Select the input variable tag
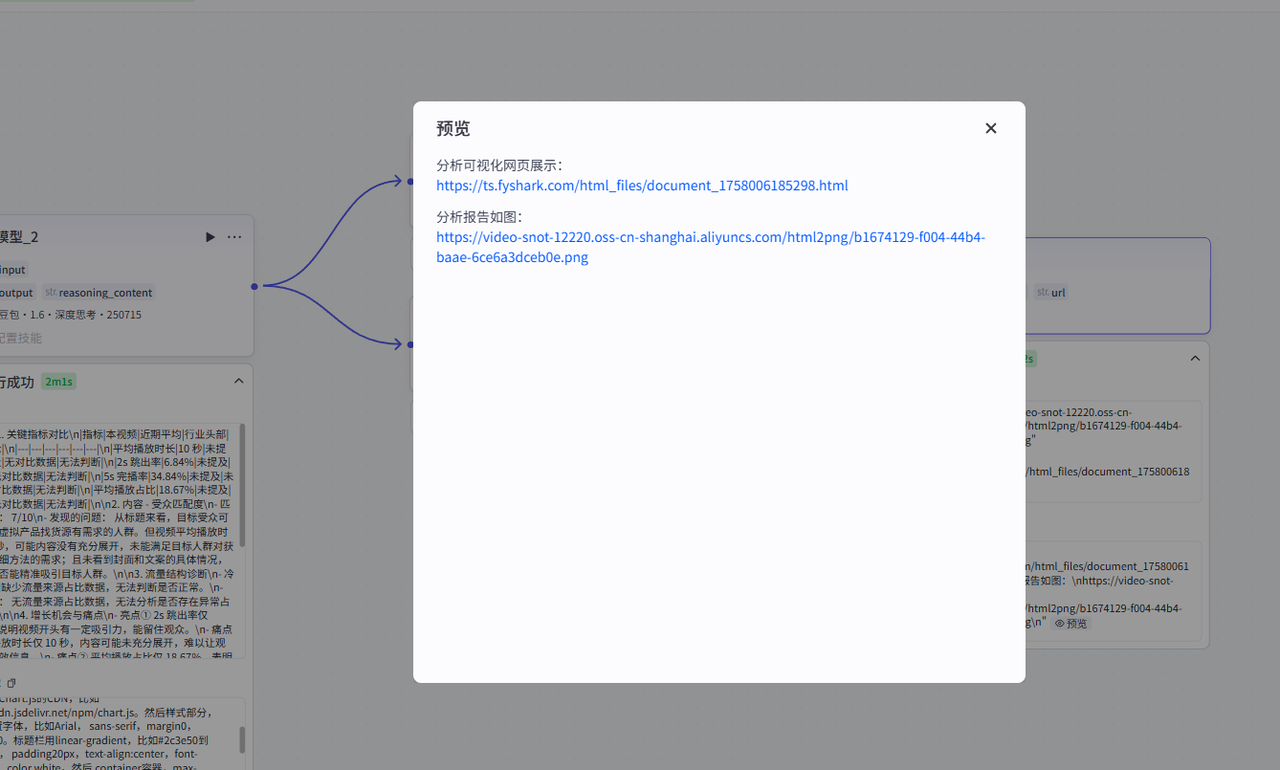 pos(13,270)
